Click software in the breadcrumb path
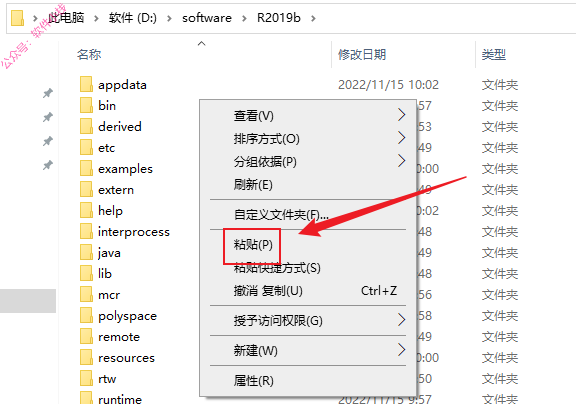Image resolution: width=576 pixels, height=404 pixels. (x=207, y=18)
